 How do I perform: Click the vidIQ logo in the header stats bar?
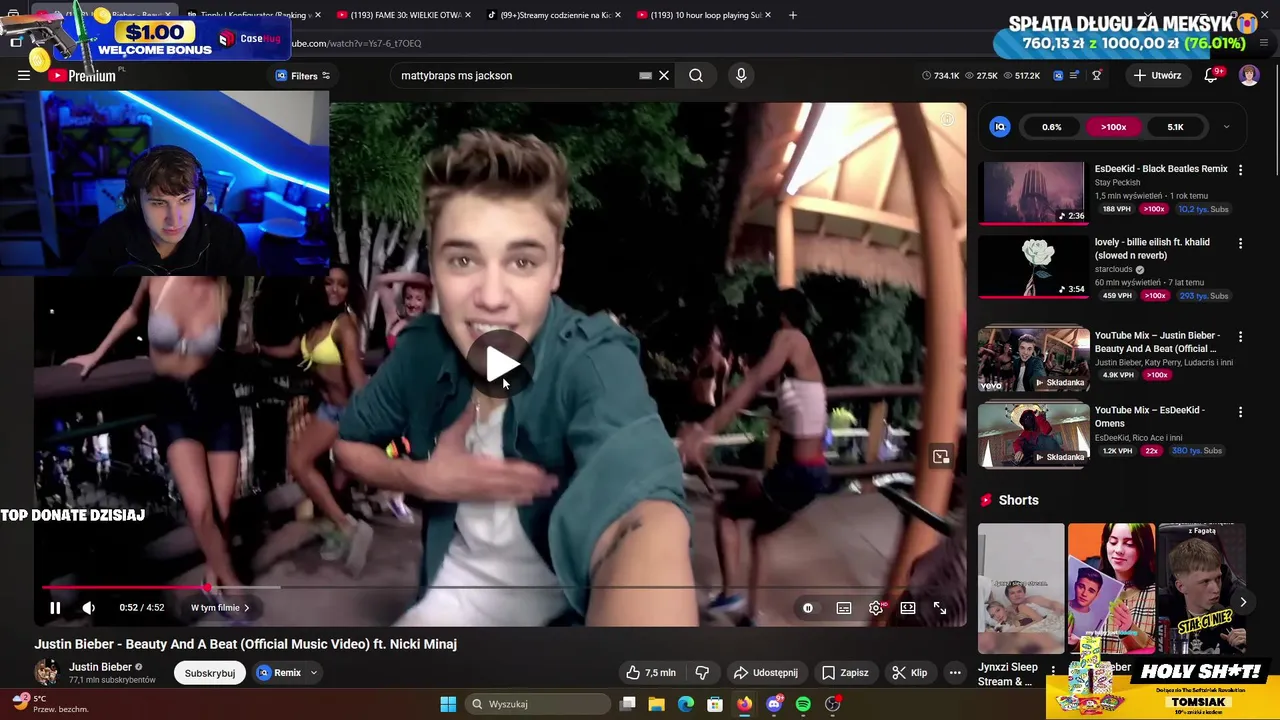point(1060,75)
